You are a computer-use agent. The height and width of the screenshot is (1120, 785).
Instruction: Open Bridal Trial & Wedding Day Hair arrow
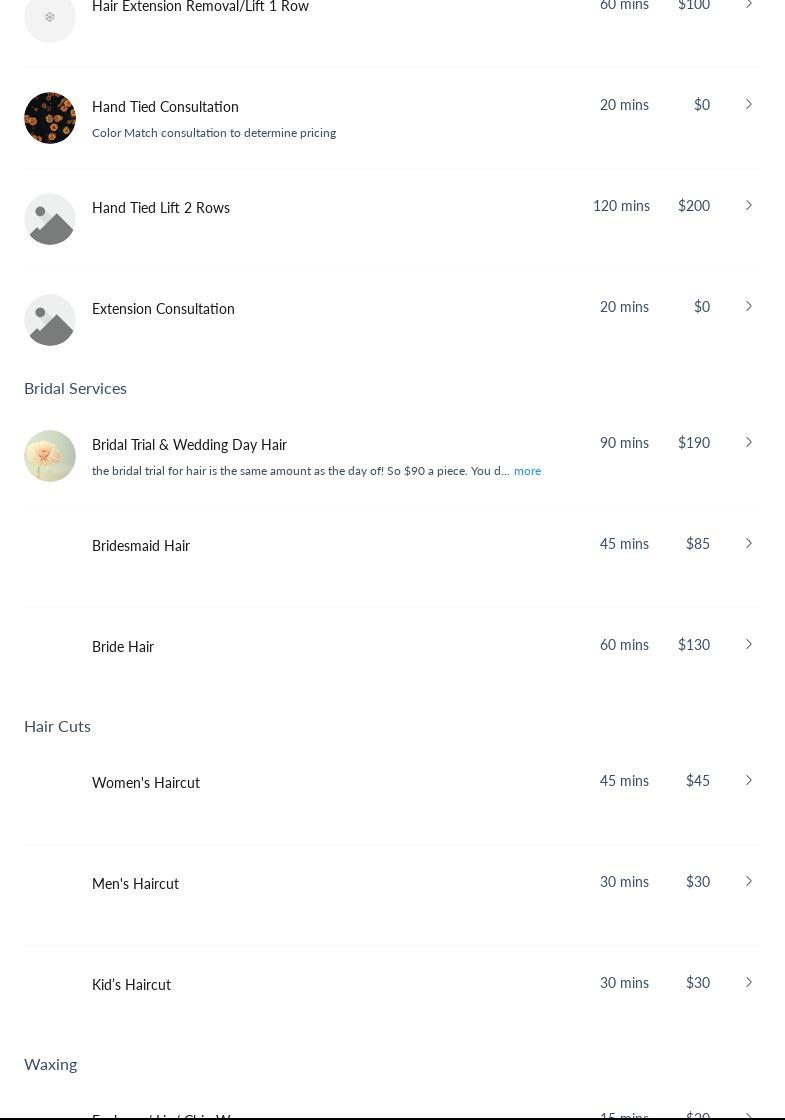tap(748, 443)
